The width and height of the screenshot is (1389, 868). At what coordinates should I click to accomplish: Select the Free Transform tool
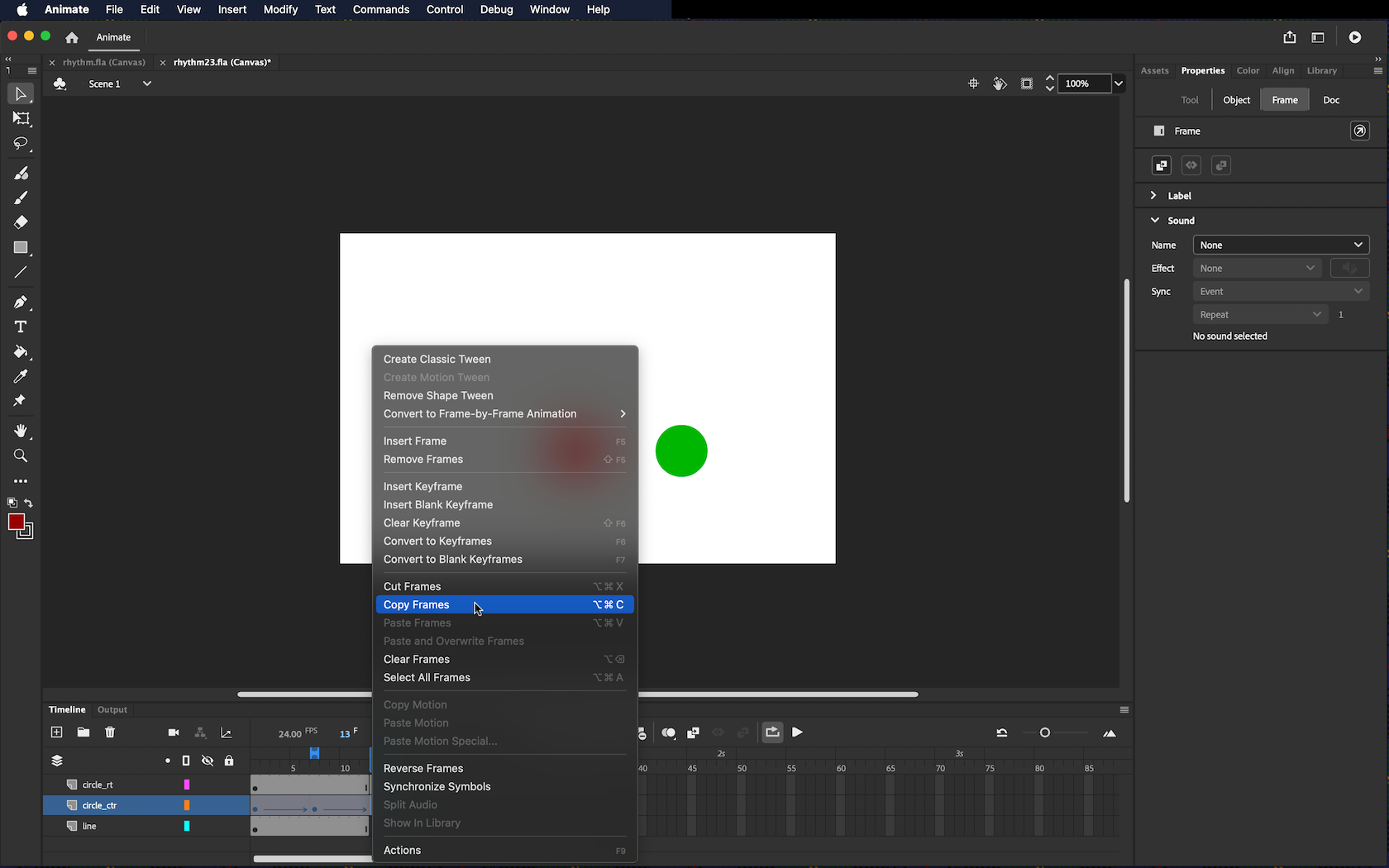pos(21,119)
